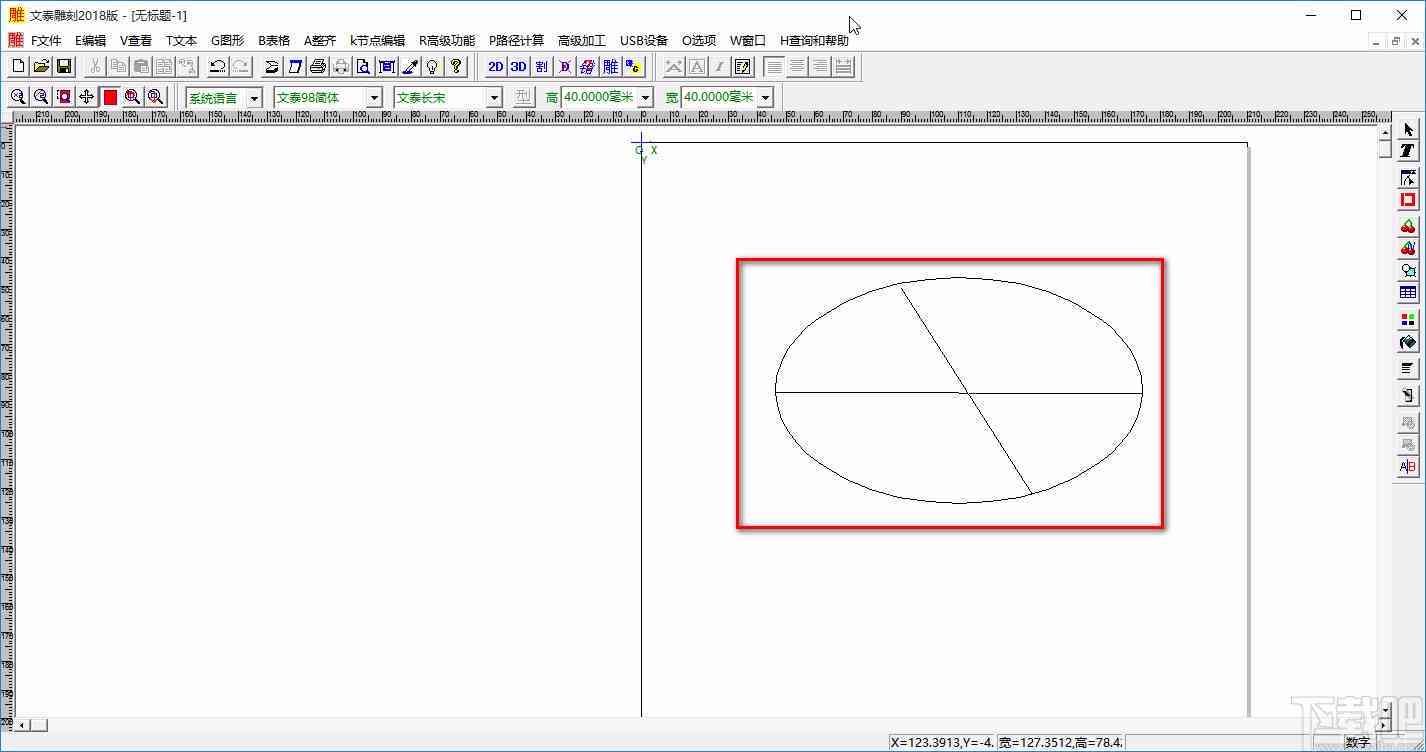
Task: Open the F文件 menu
Action: coord(46,41)
